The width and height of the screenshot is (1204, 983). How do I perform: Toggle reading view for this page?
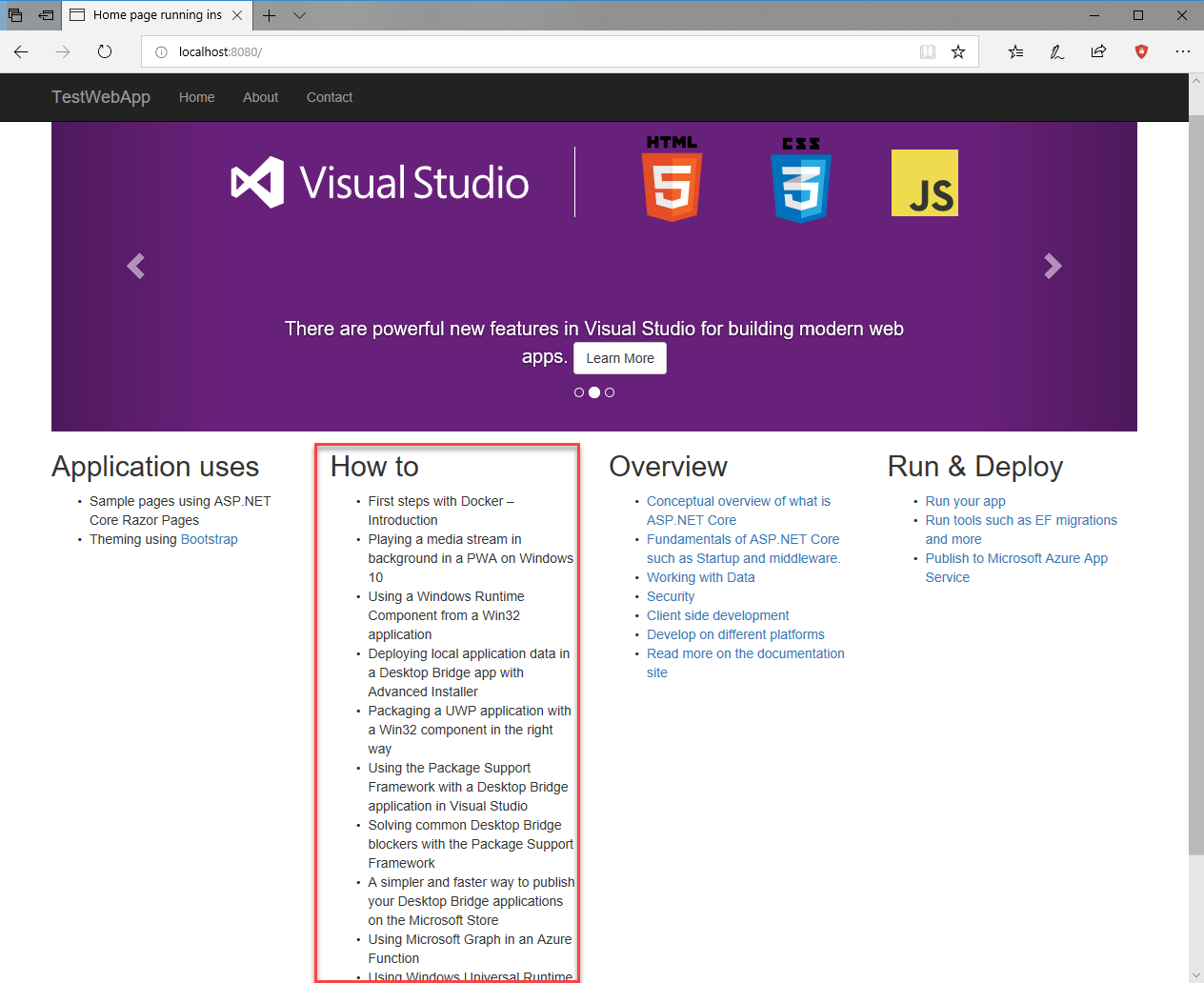(x=928, y=51)
